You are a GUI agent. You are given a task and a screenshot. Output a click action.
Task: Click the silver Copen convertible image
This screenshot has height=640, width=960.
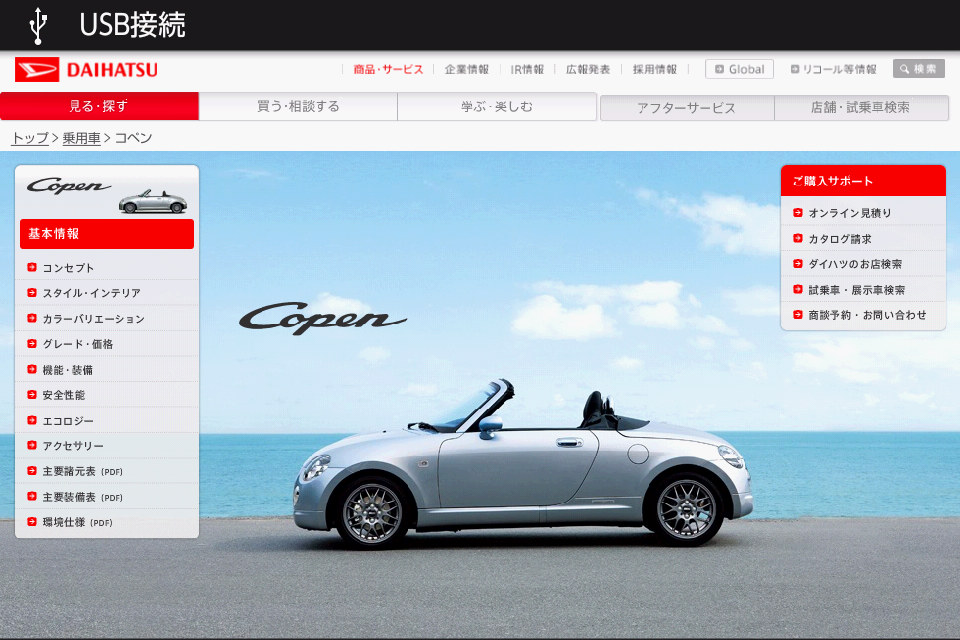pyautogui.click(x=522, y=464)
